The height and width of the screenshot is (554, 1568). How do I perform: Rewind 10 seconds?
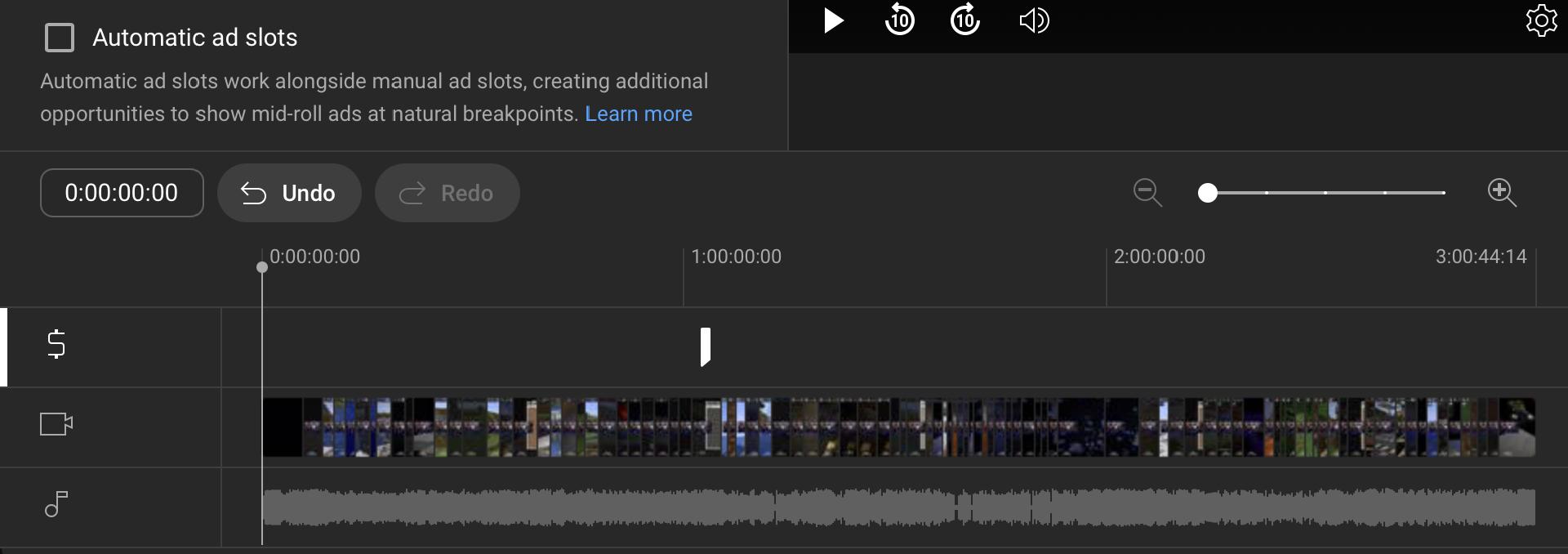[x=900, y=20]
